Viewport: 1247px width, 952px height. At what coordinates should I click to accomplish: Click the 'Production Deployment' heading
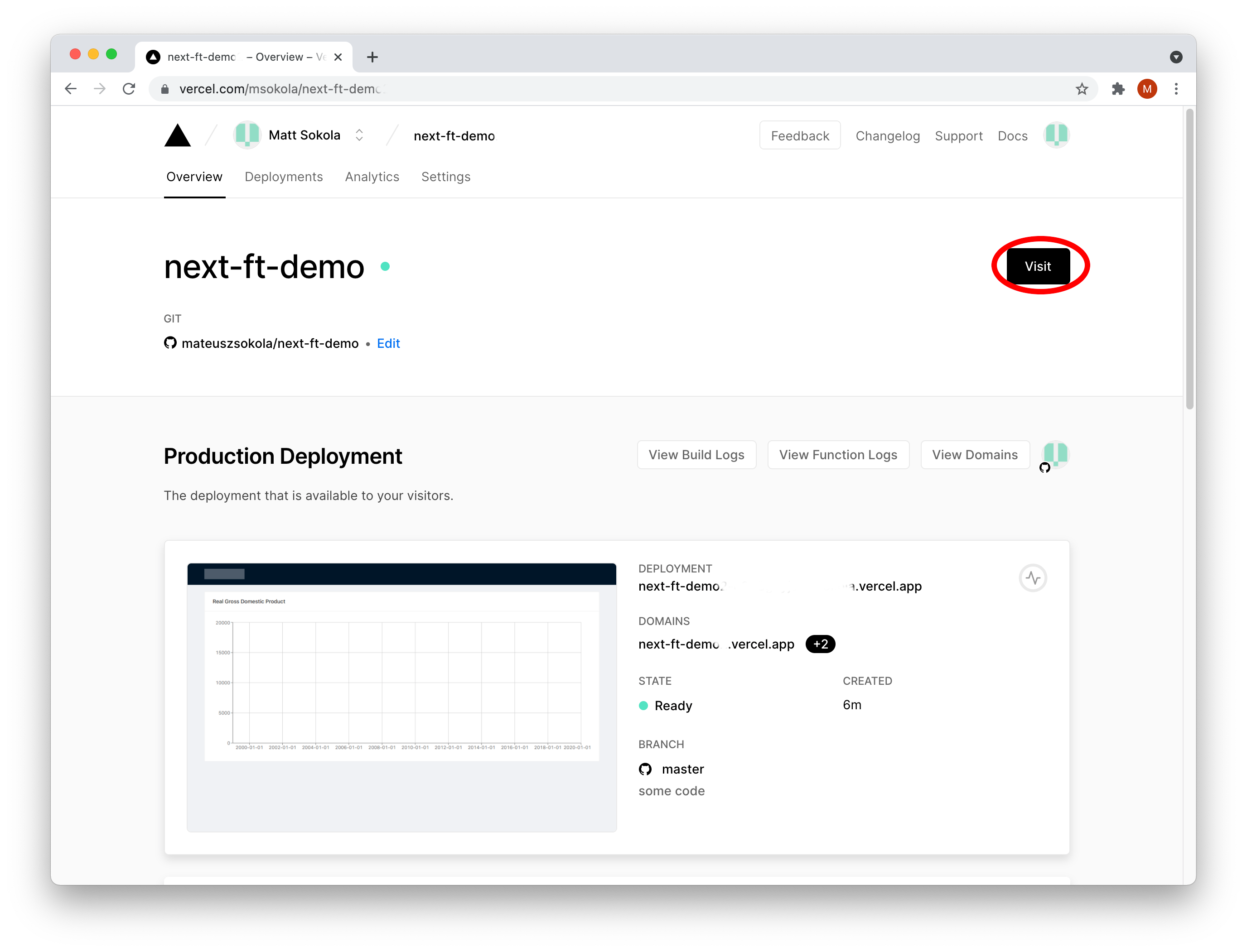pos(283,456)
